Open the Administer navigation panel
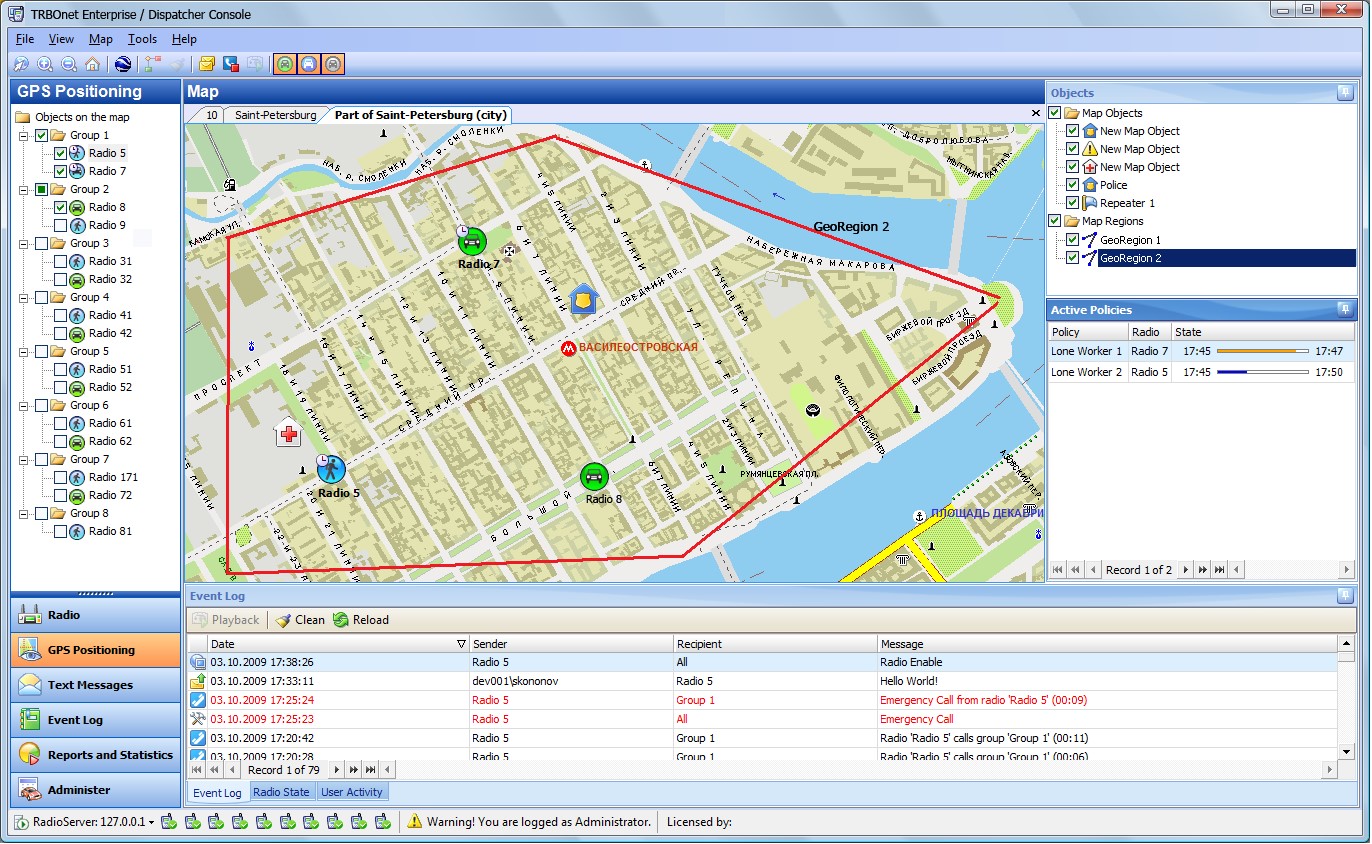Screen dimensions: 1372x844 pos(96,790)
